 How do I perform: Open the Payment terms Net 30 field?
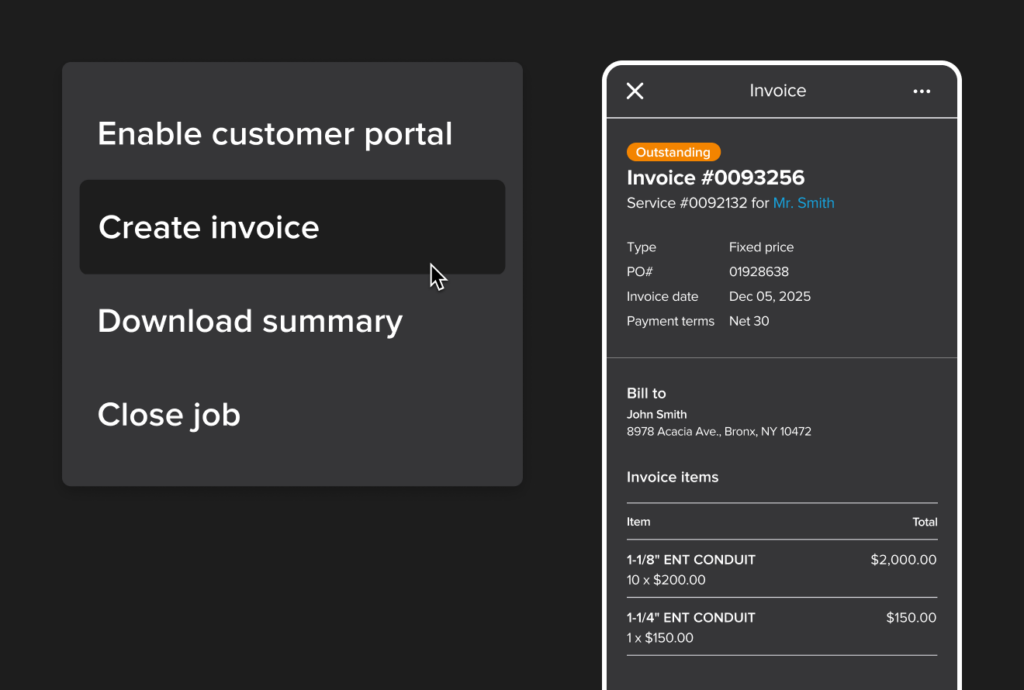(x=749, y=321)
